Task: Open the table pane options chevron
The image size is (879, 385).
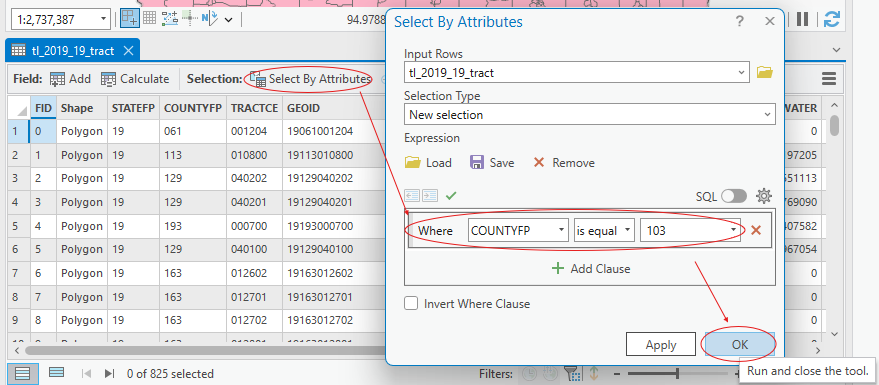Action: click(x=836, y=50)
